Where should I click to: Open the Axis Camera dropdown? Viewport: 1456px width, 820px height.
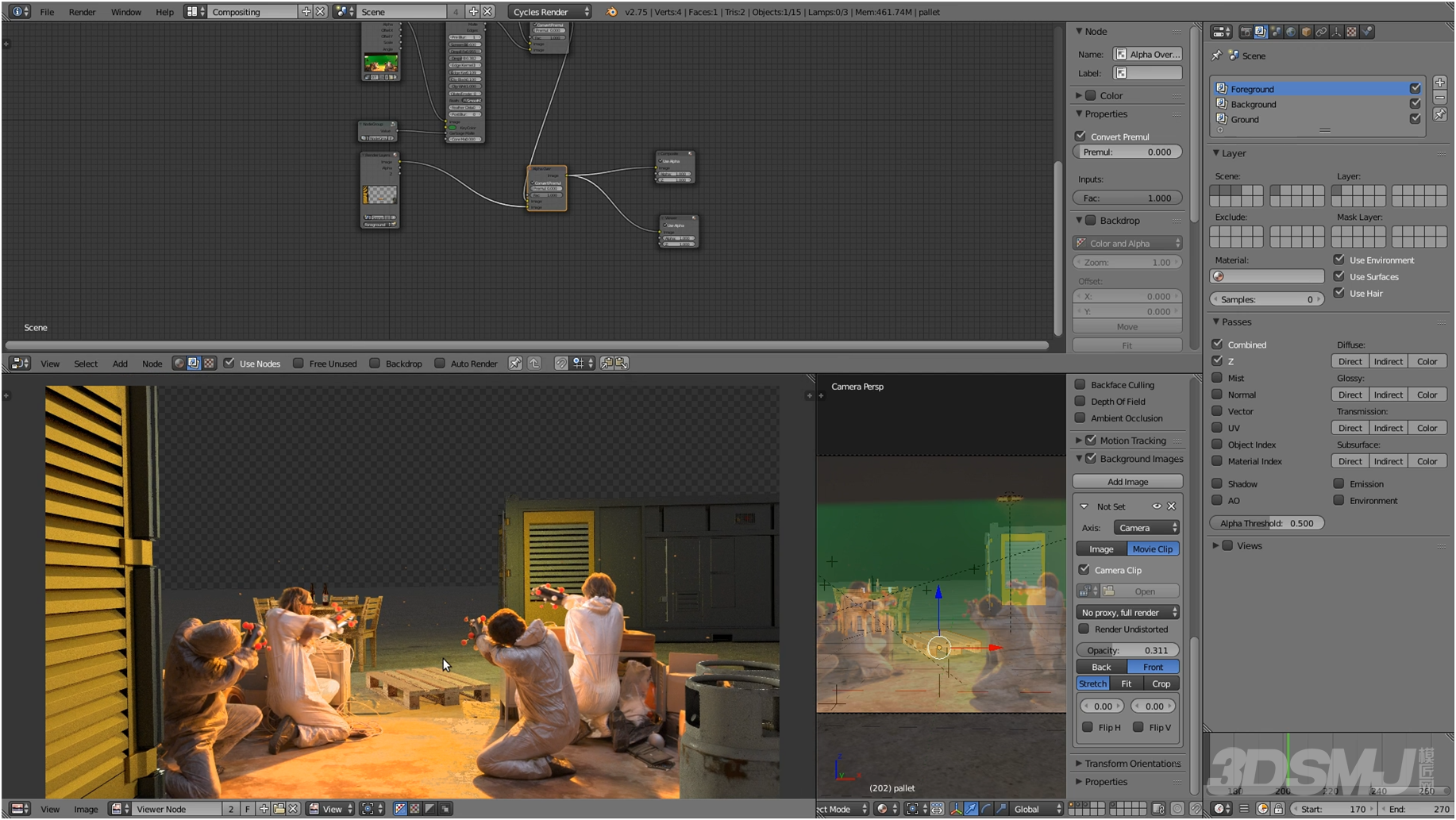click(1146, 528)
